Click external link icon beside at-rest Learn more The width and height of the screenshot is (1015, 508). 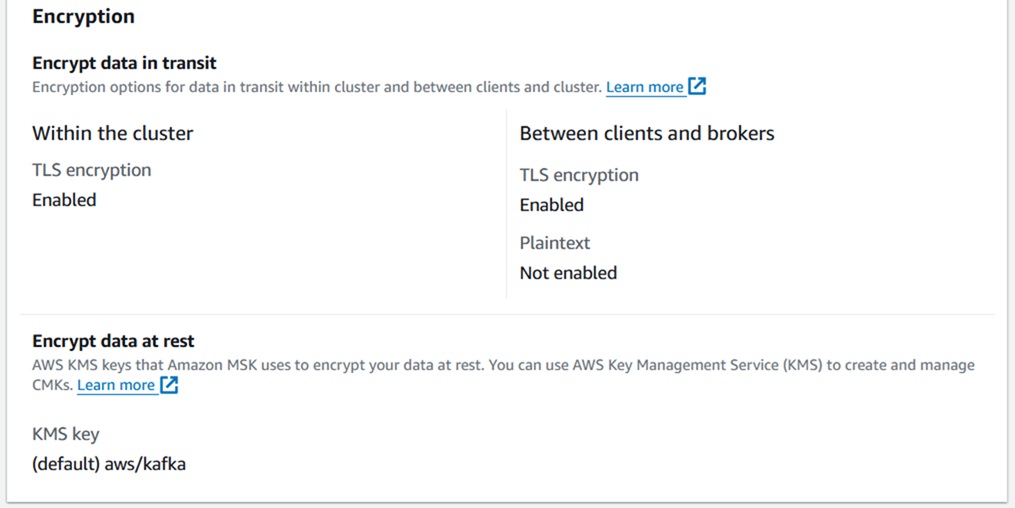click(x=169, y=385)
